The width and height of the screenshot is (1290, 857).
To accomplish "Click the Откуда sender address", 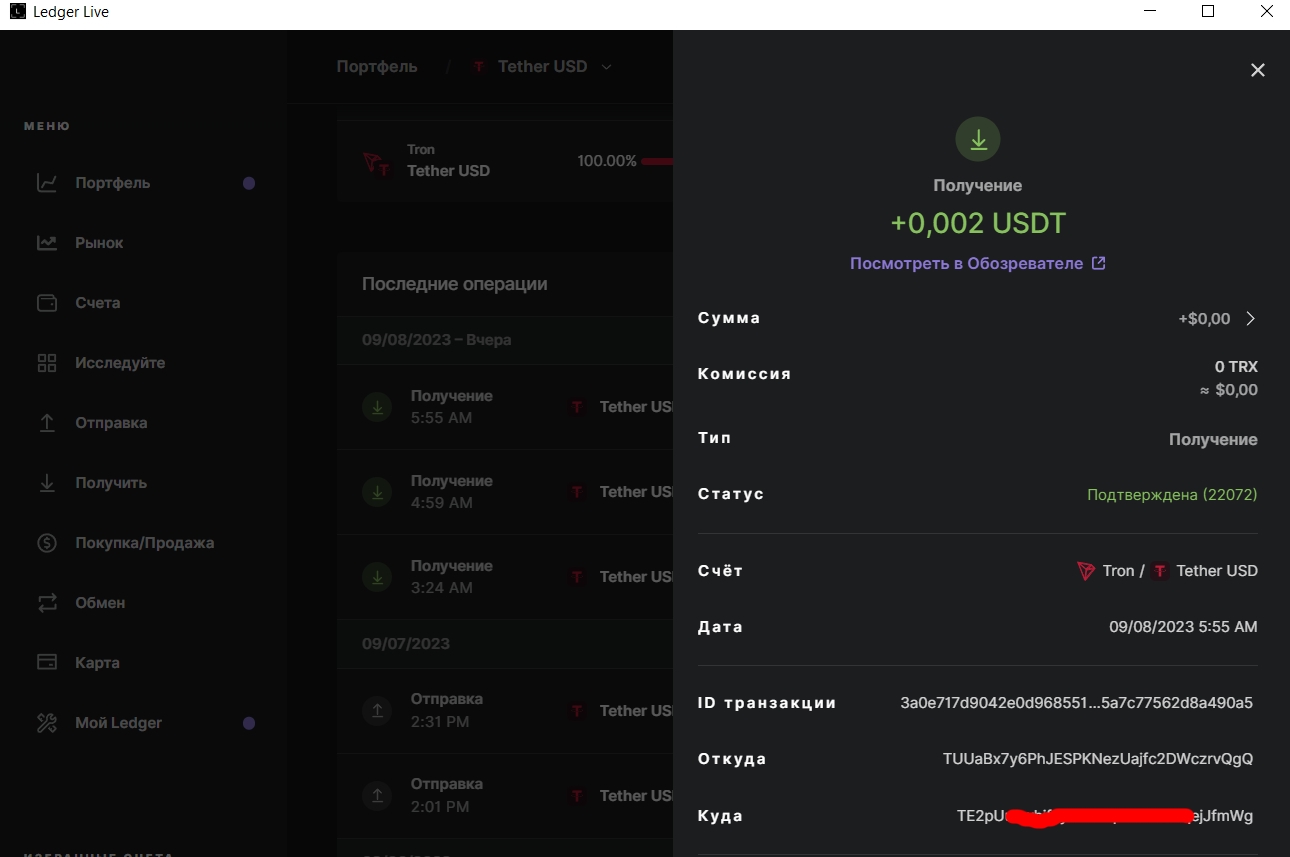I will pyautogui.click(x=1098, y=759).
